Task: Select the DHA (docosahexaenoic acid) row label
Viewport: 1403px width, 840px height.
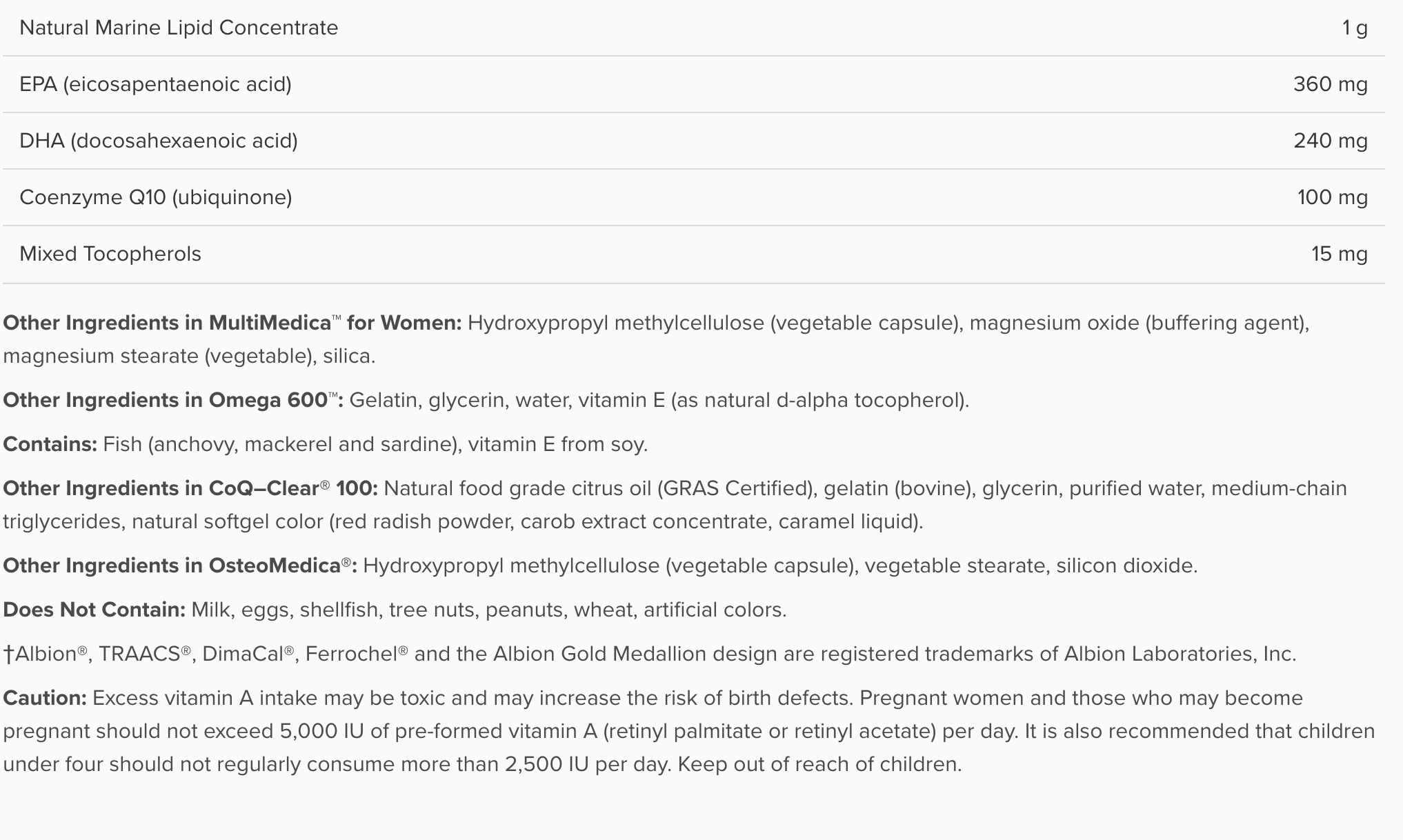Action: click(x=159, y=141)
